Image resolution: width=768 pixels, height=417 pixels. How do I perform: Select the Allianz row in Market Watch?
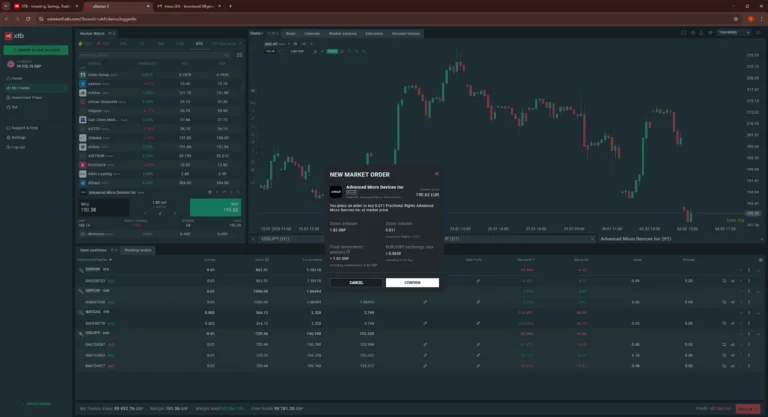pos(160,183)
